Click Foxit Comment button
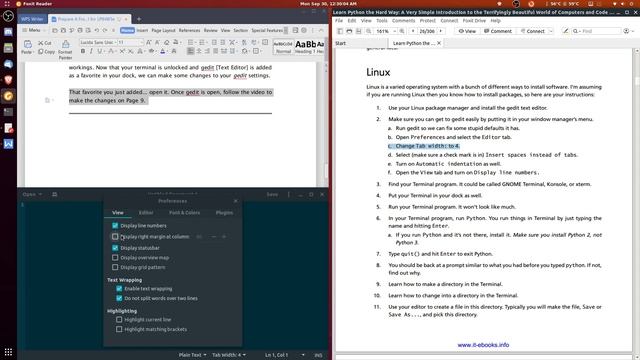 tap(497, 31)
